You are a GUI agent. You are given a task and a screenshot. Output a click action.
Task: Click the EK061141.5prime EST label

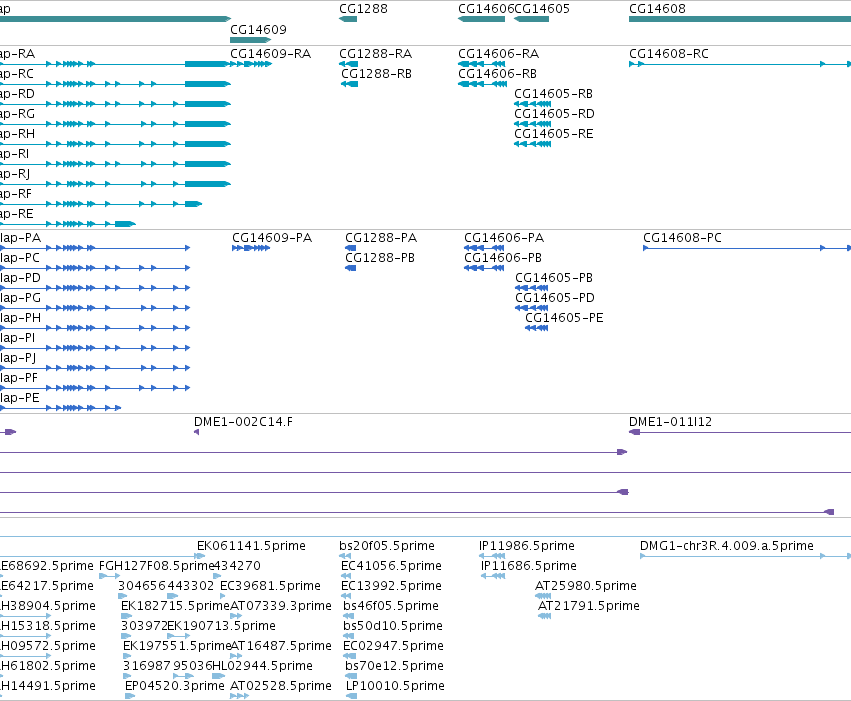(x=251, y=545)
